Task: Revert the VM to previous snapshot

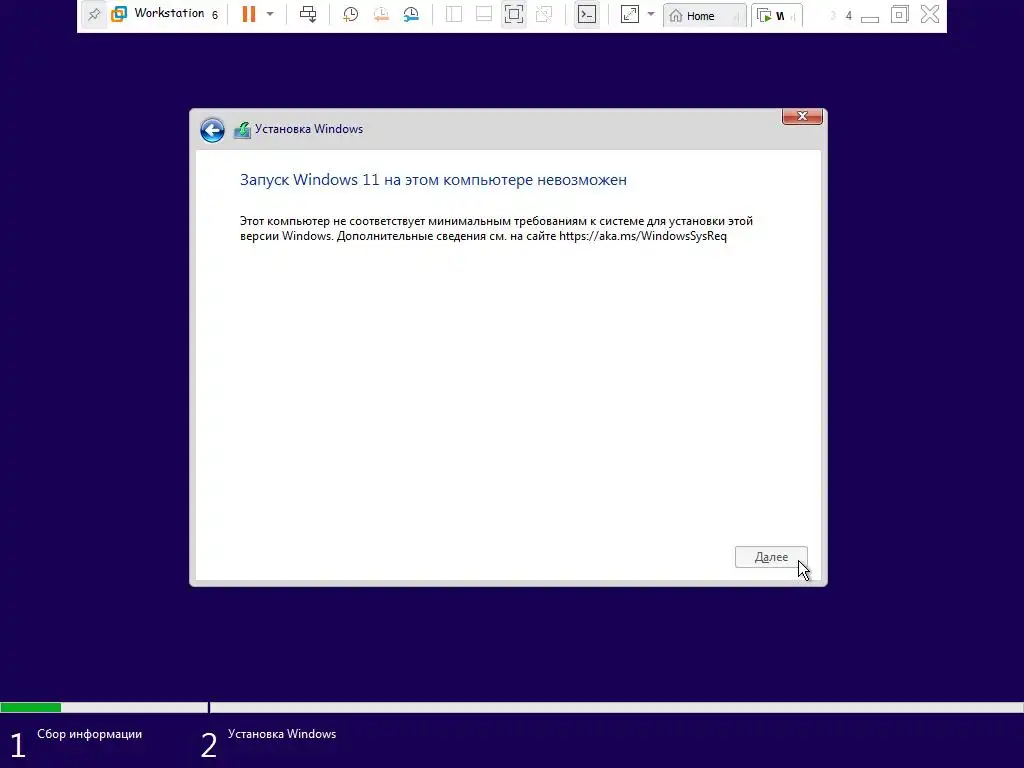Action: click(381, 14)
